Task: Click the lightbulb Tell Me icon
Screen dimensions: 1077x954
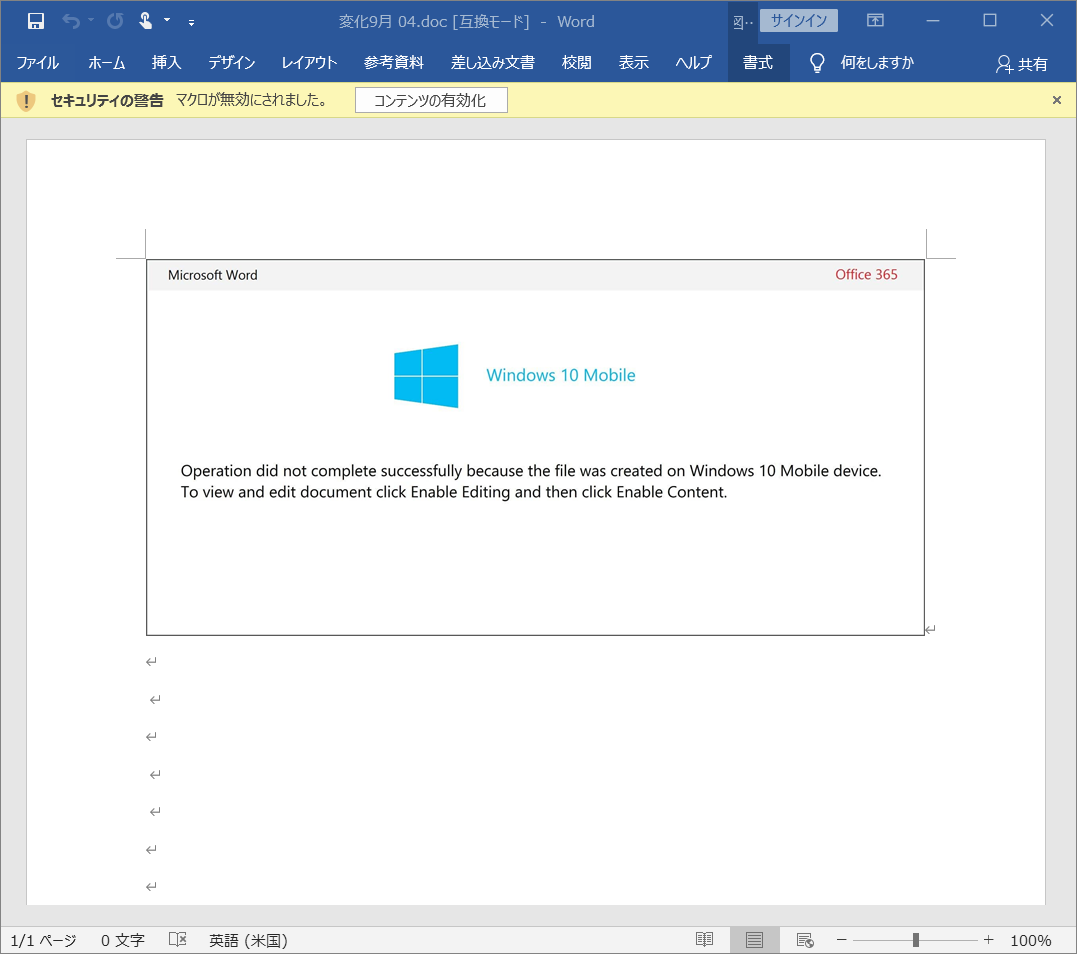Action: 817,63
